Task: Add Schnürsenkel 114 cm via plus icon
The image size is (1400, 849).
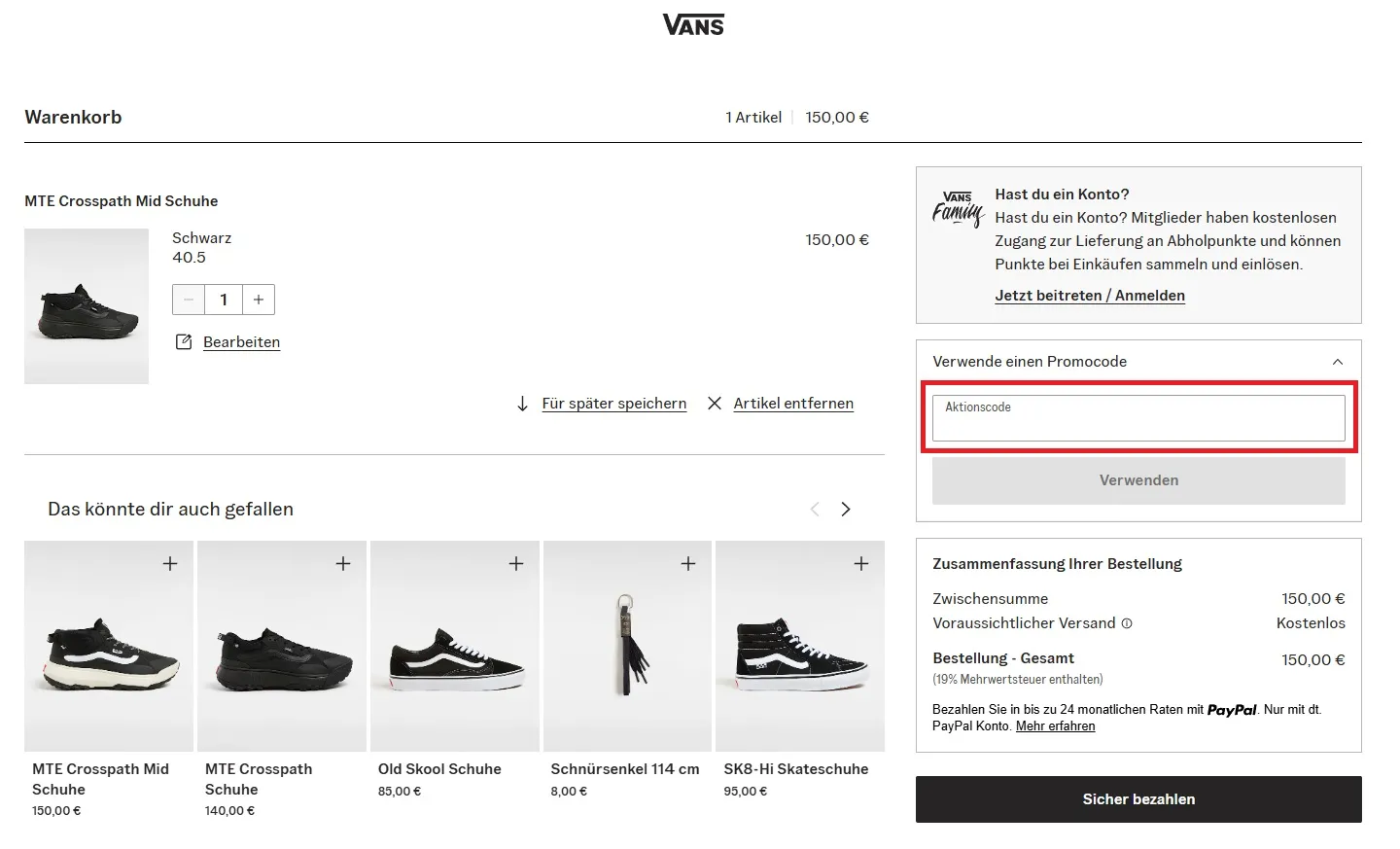Action: tap(688, 562)
